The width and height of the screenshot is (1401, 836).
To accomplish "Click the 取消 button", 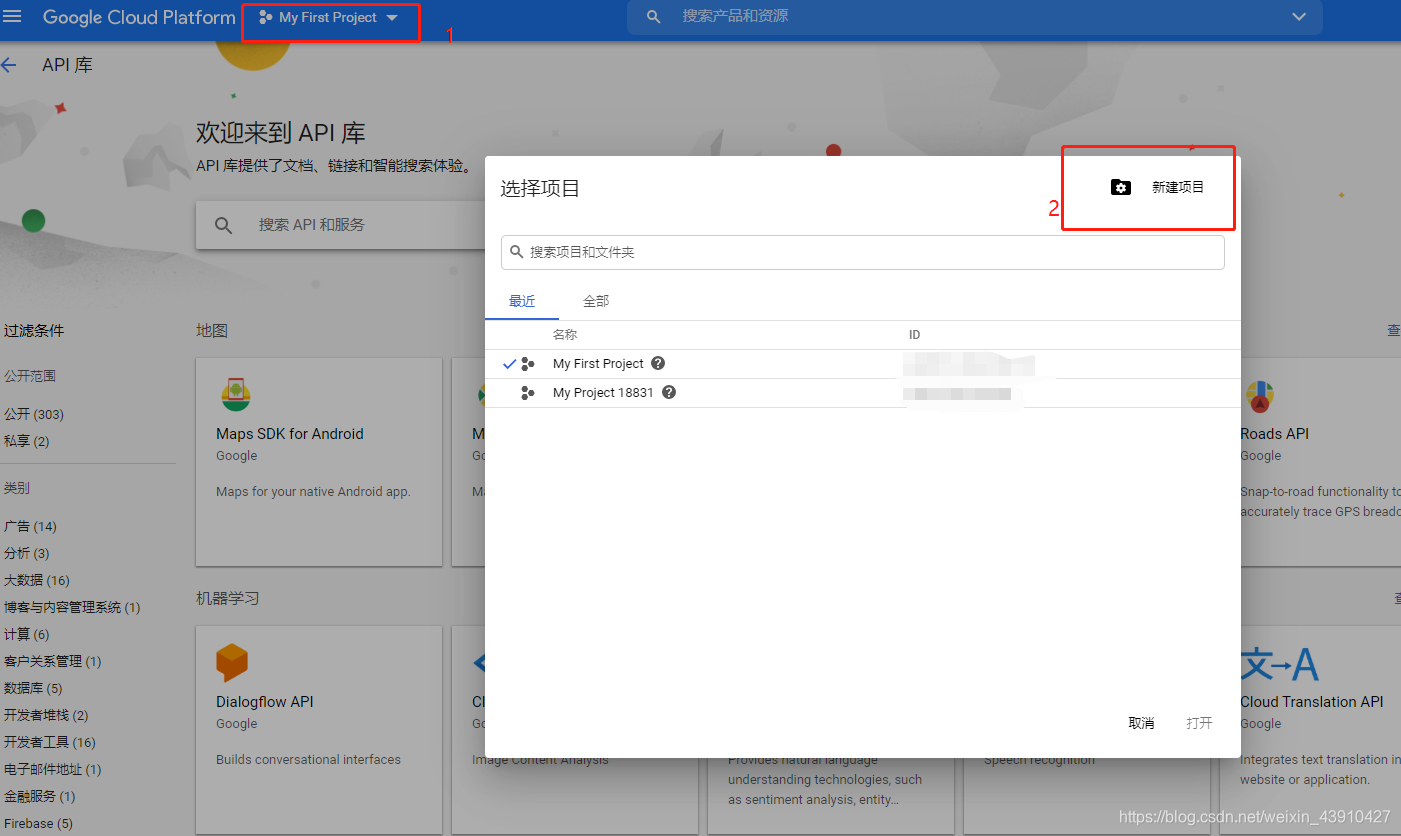I will click(1141, 723).
